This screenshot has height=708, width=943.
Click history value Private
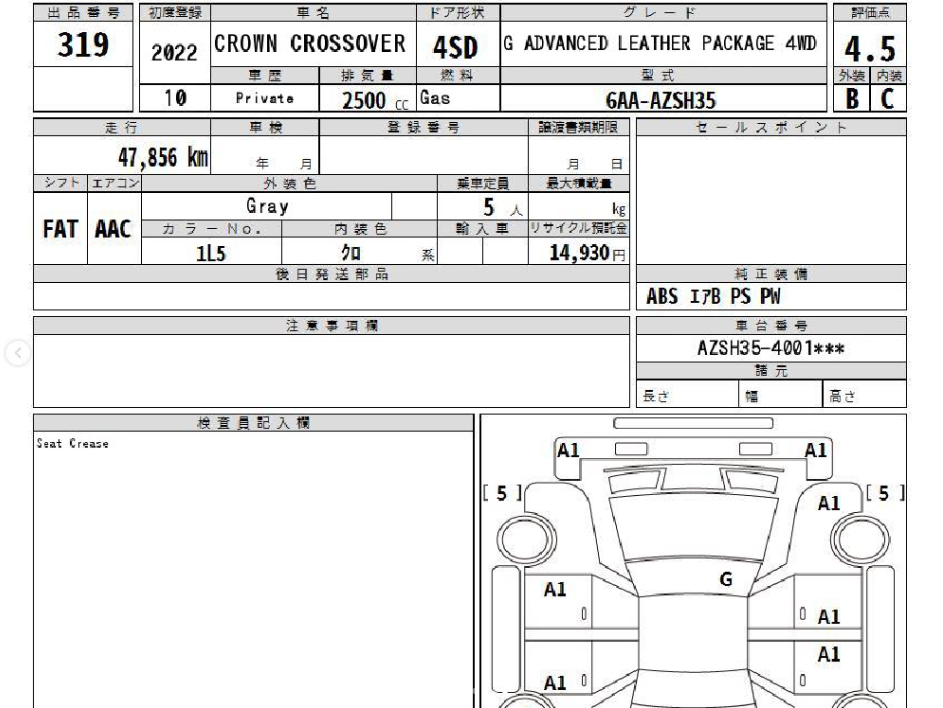coord(265,98)
